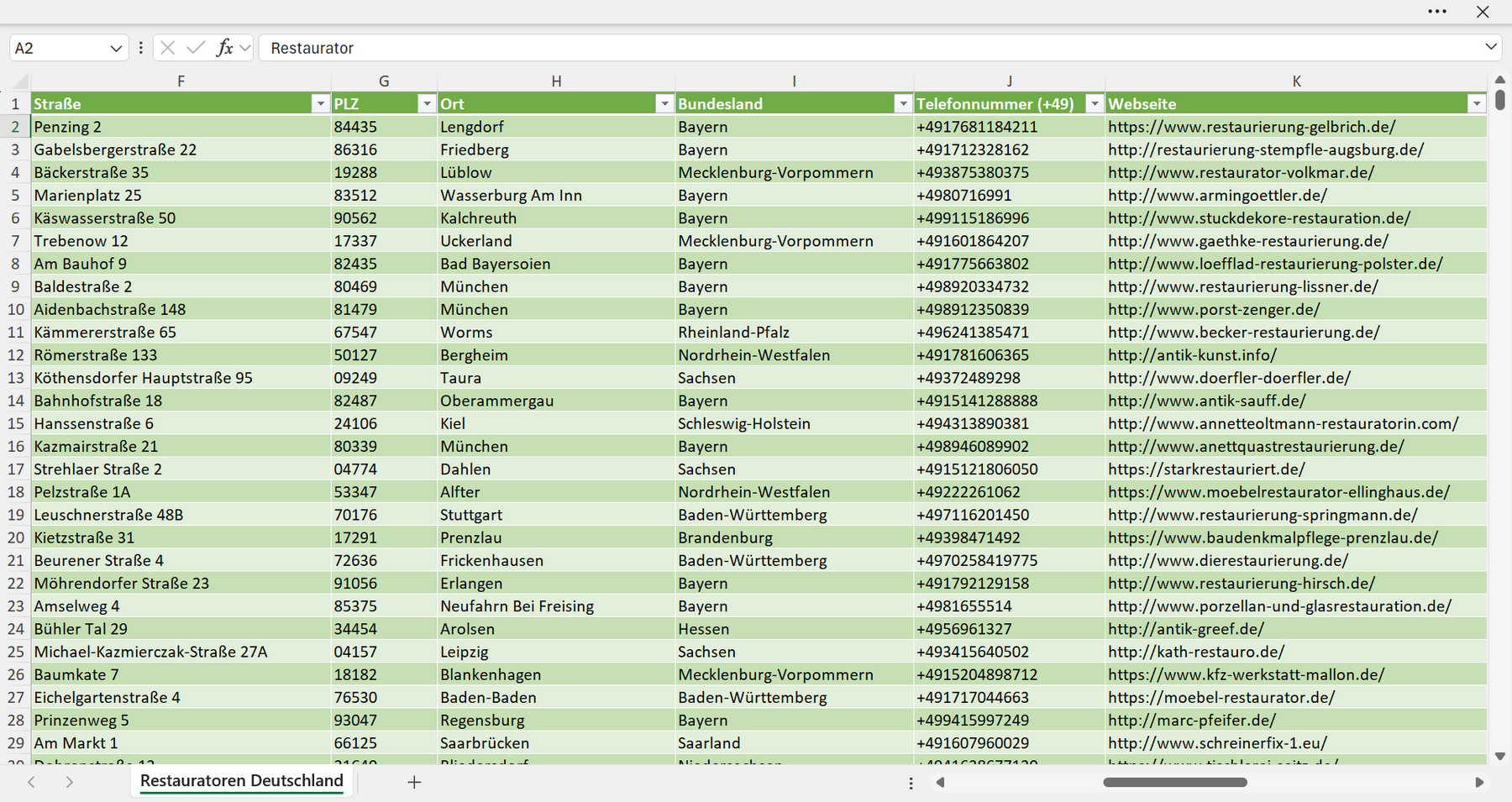The height and width of the screenshot is (802, 1512).
Task: Open the restaurierung-gelbrich.de link
Action: click(x=1252, y=127)
